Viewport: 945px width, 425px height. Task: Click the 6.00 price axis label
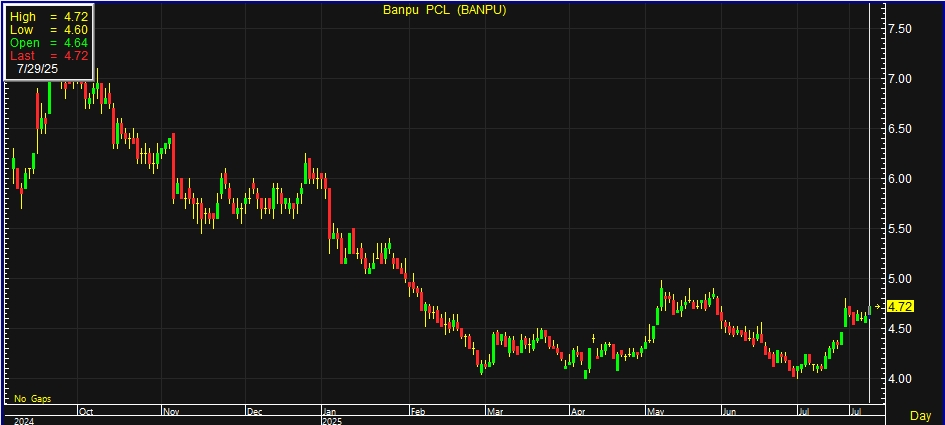click(899, 179)
